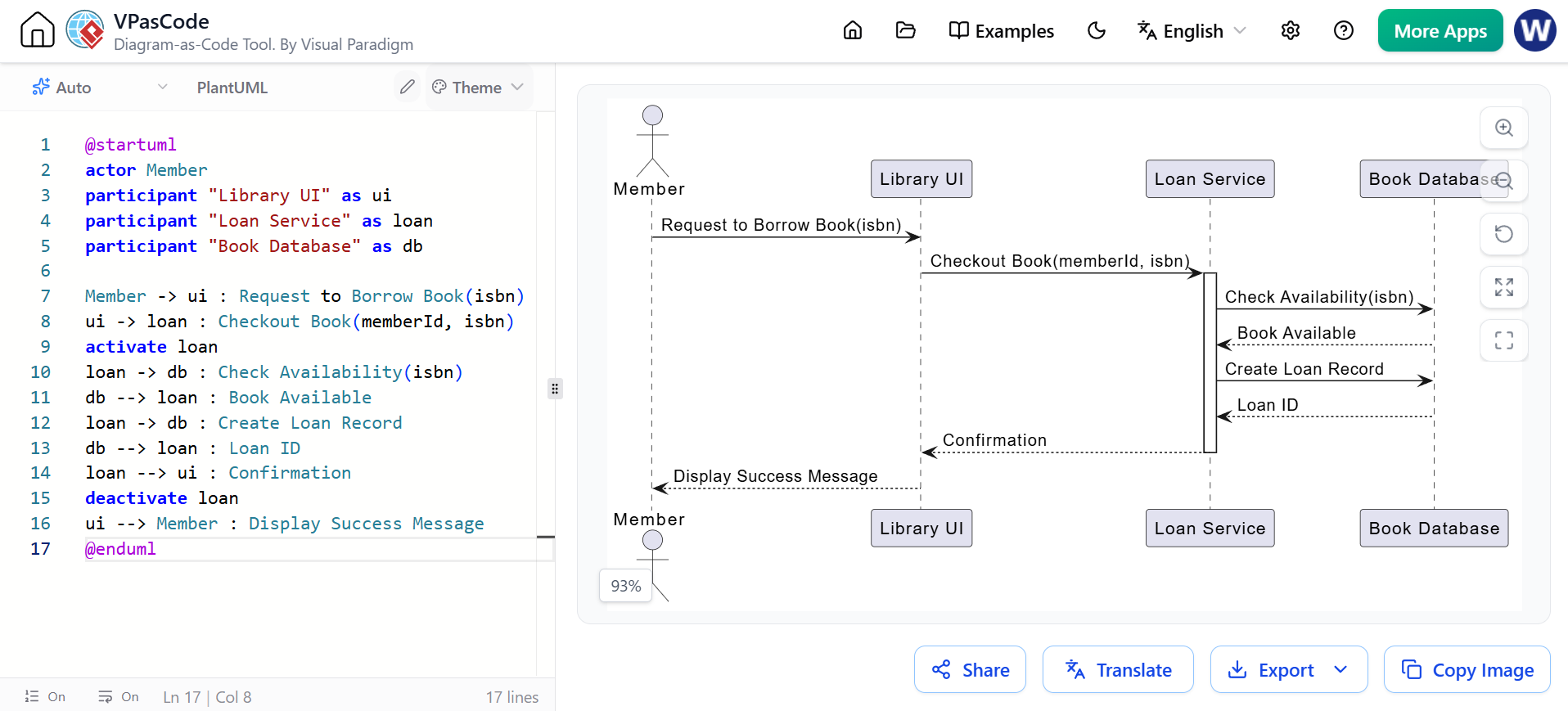Click the Share button

(x=970, y=670)
